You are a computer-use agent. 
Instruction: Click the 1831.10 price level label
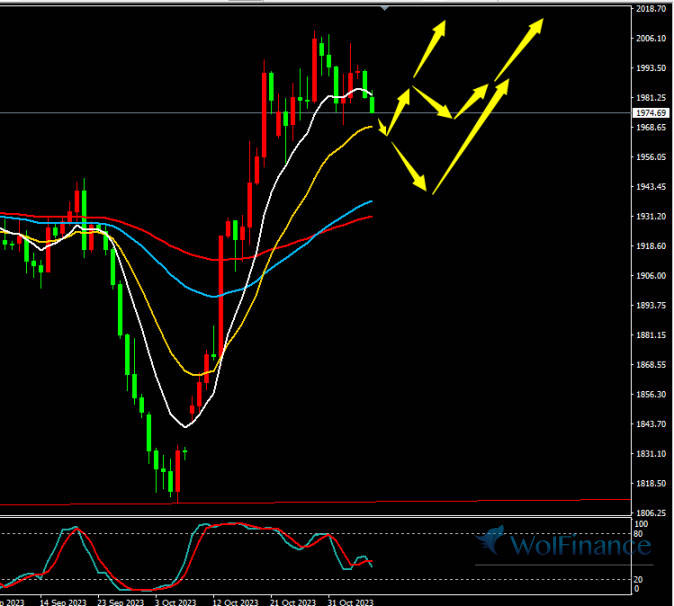pyautogui.click(x=651, y=453)
